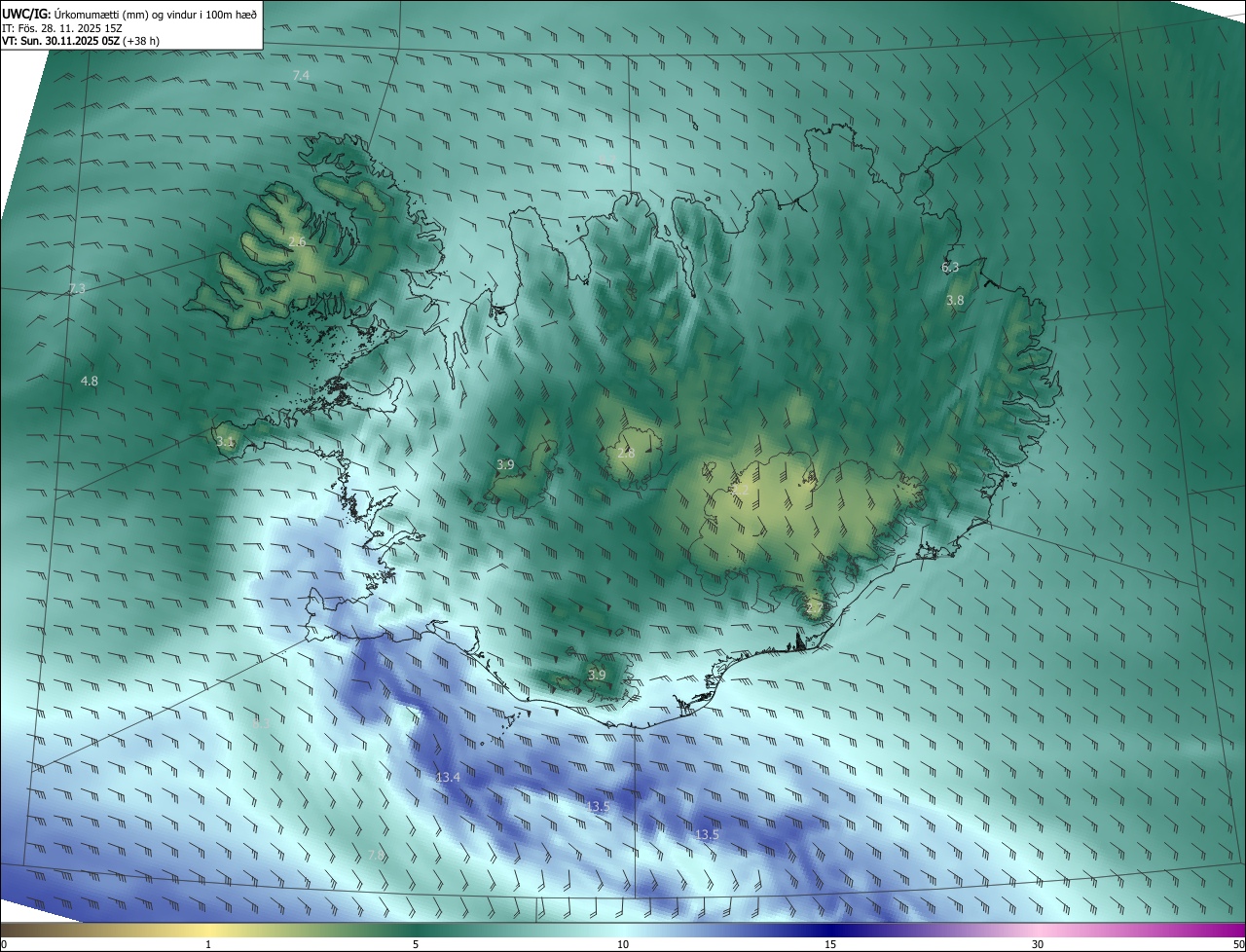The width and height of the screenshot is (1246, 952).
Task: Click the 7.3 precipitation value label
Action: pos(77,288)
